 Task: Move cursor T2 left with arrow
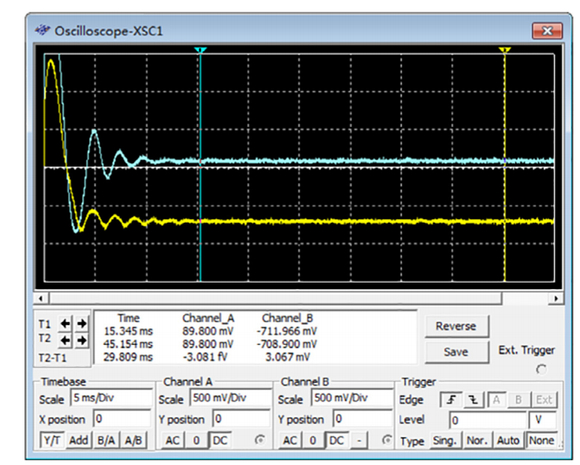(65, 340)
